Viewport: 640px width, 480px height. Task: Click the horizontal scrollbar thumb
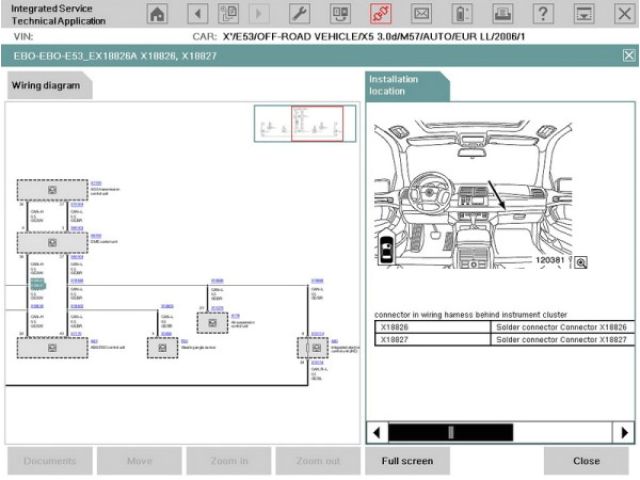coord(450,432)
